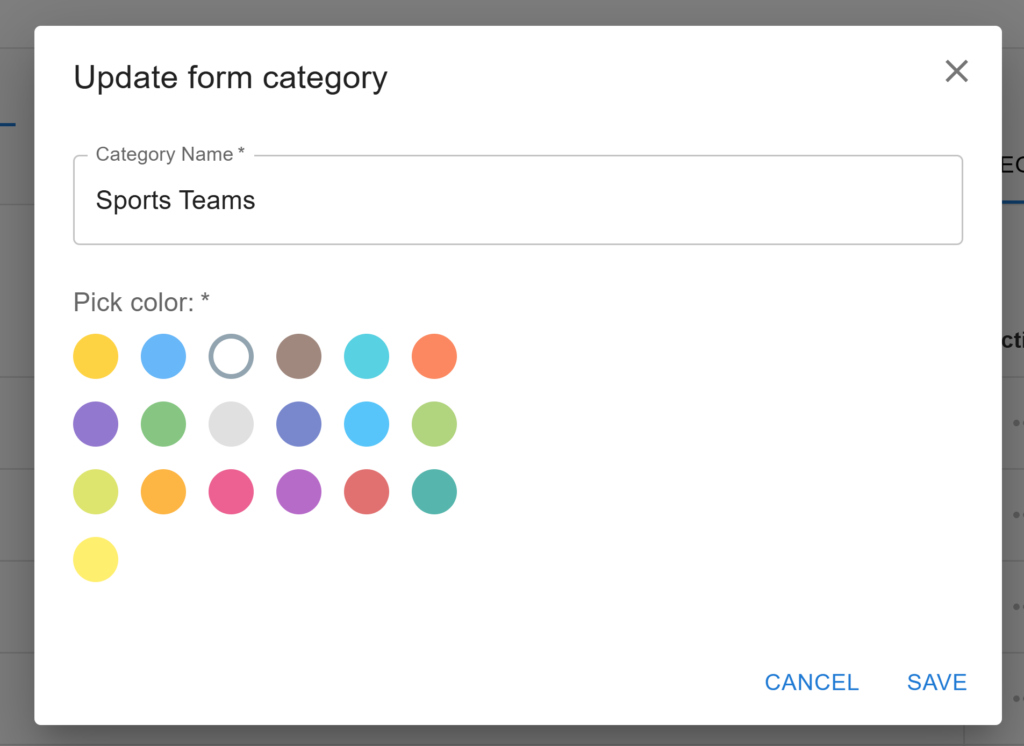Select the salmon red color swatch
The height and width of the screenshot is (746, 1024).
coord(366,492)
